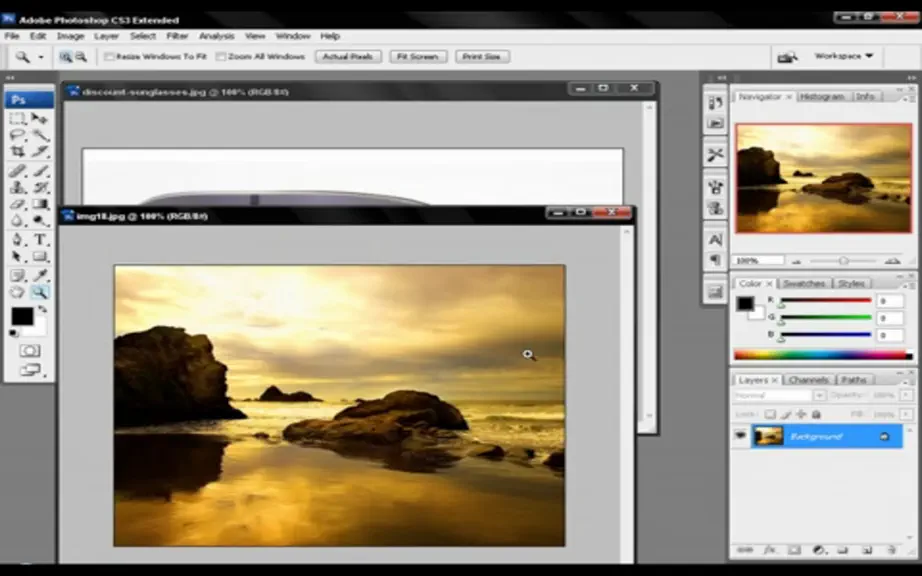Open the Workspace dropdown

click(843, 56)
